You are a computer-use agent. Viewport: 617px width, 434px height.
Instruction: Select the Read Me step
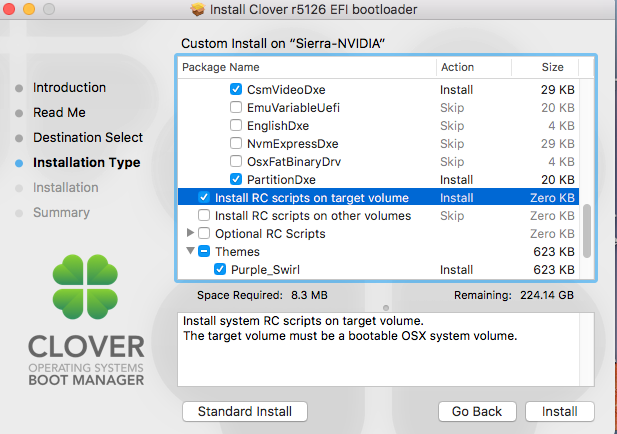click(x=59, y=113)
